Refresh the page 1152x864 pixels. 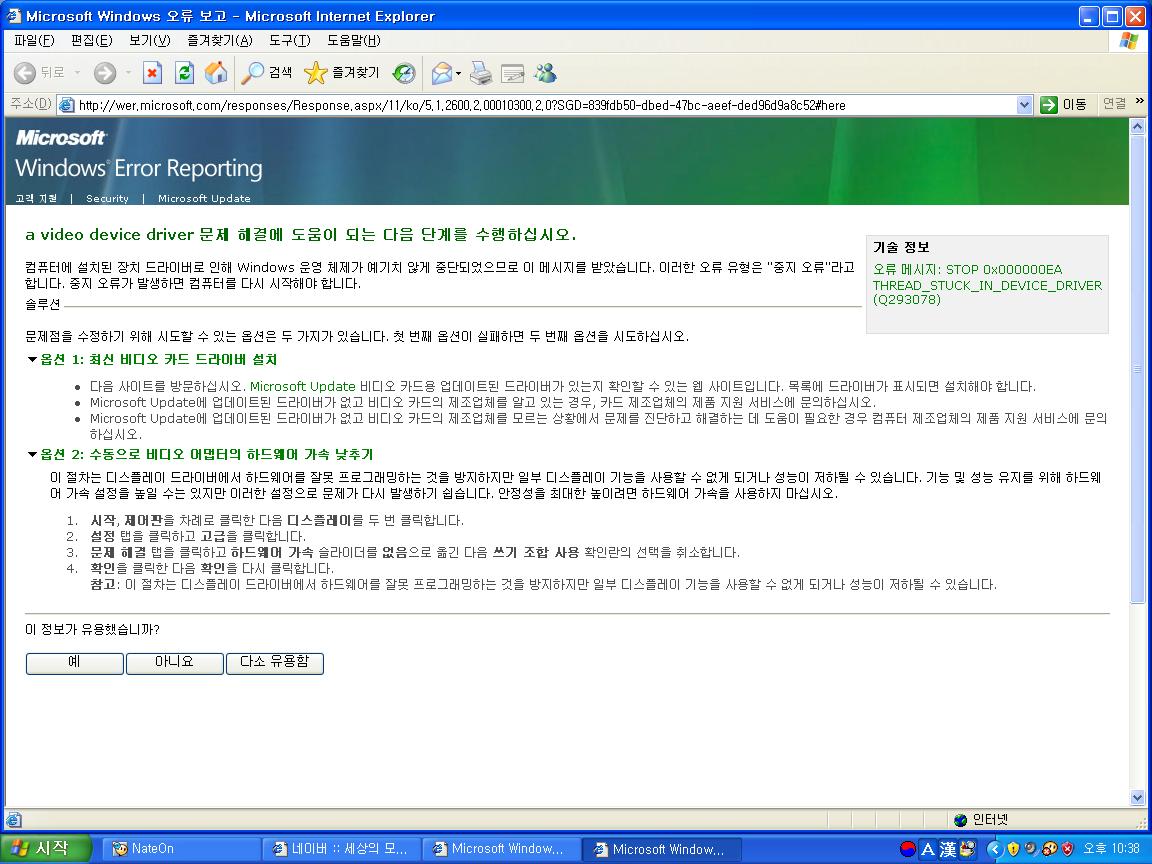click(184, 73)
